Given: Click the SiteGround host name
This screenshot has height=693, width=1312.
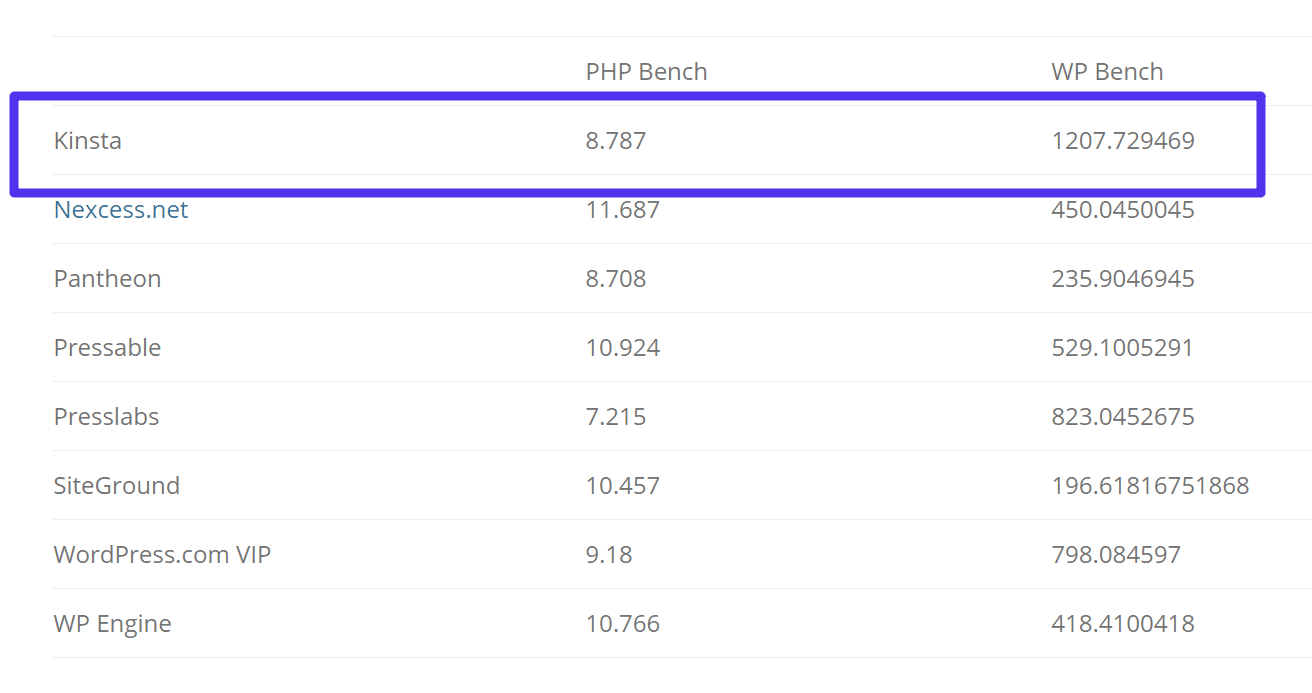Looking at the screenshot, I should (117, 486).
